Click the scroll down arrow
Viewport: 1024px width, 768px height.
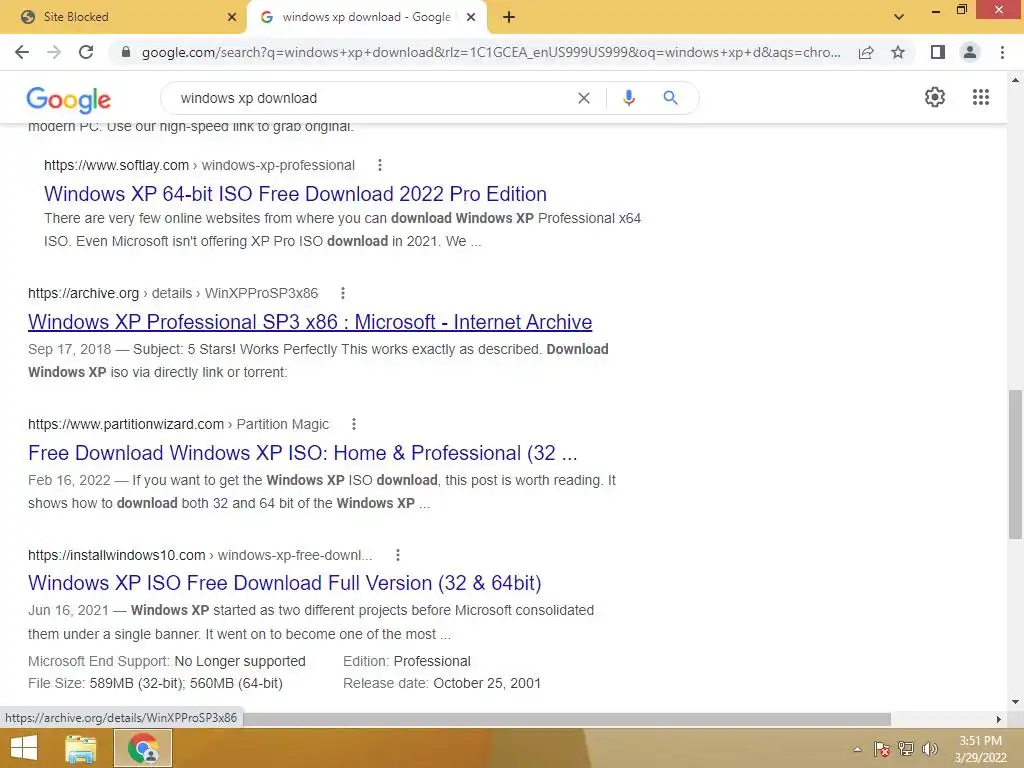[1015, 702]
